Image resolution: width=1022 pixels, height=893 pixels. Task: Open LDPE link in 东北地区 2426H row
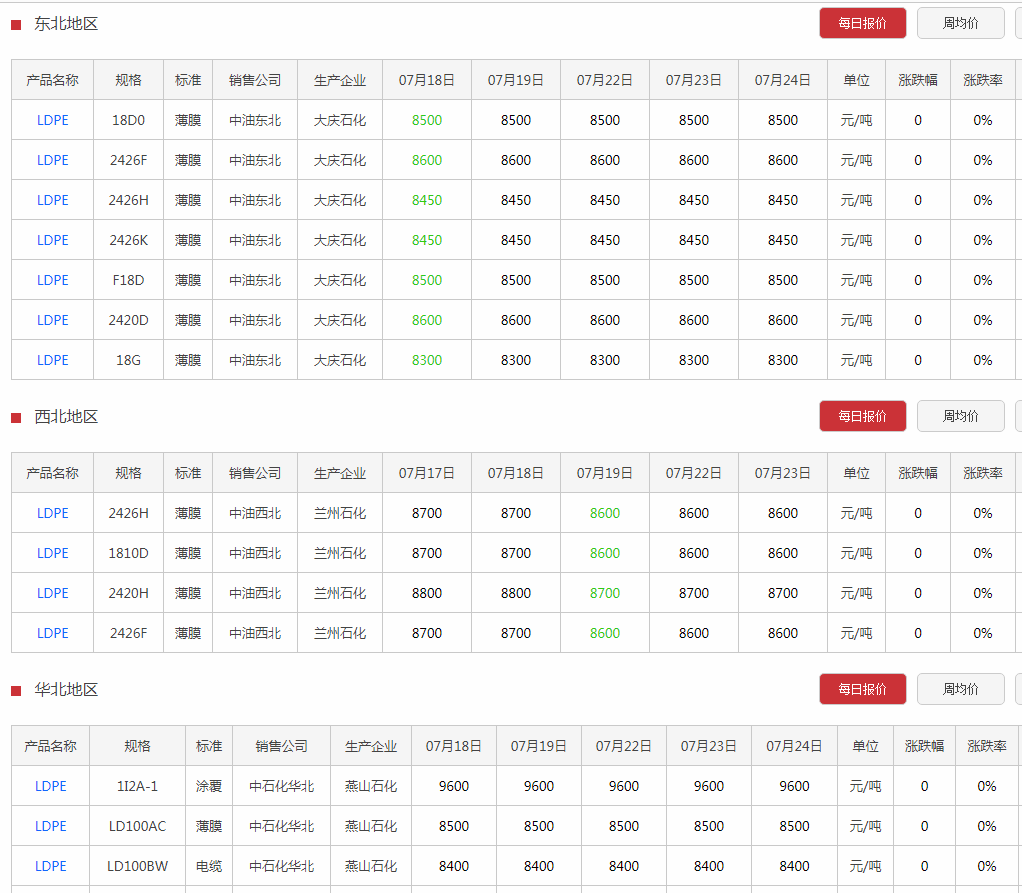[x=53, y=200]
